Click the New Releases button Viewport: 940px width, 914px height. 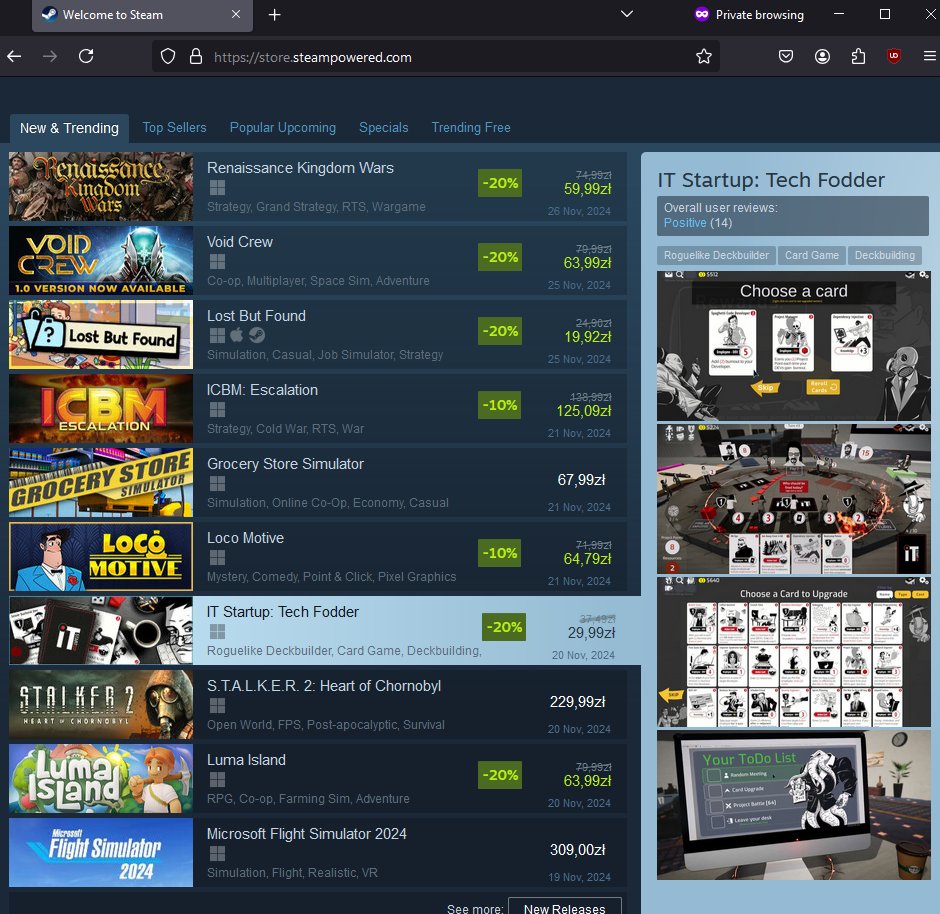click(x=565, y=908)
